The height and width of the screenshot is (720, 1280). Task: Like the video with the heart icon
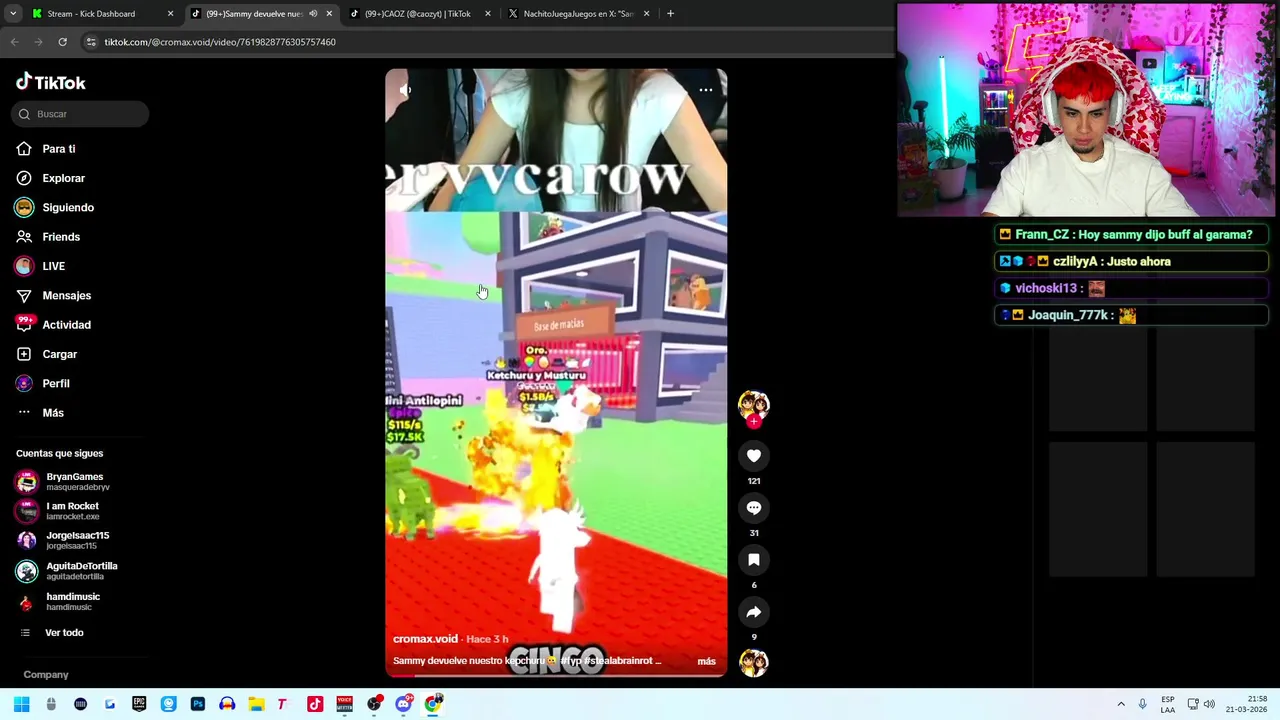click(754, 456)
